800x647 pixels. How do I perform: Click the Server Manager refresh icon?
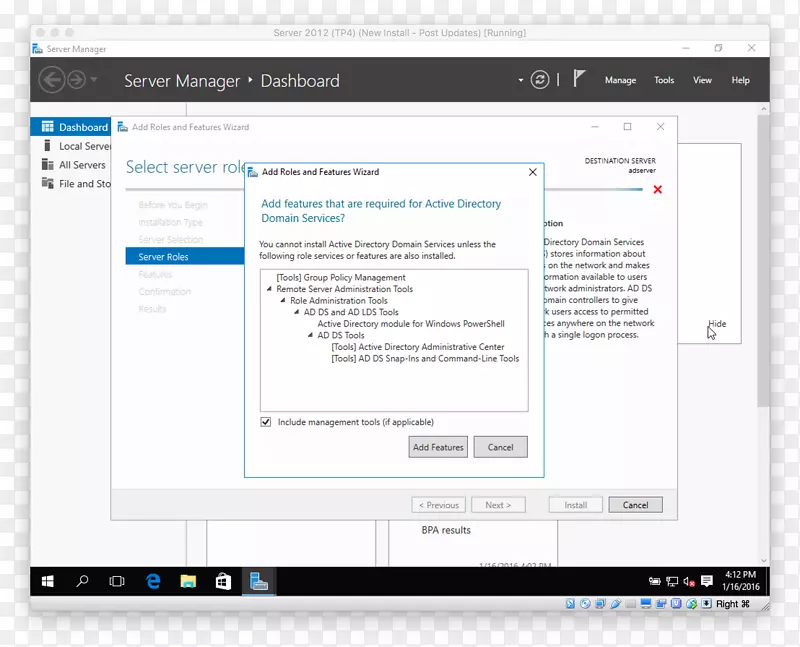pos(539,81)
